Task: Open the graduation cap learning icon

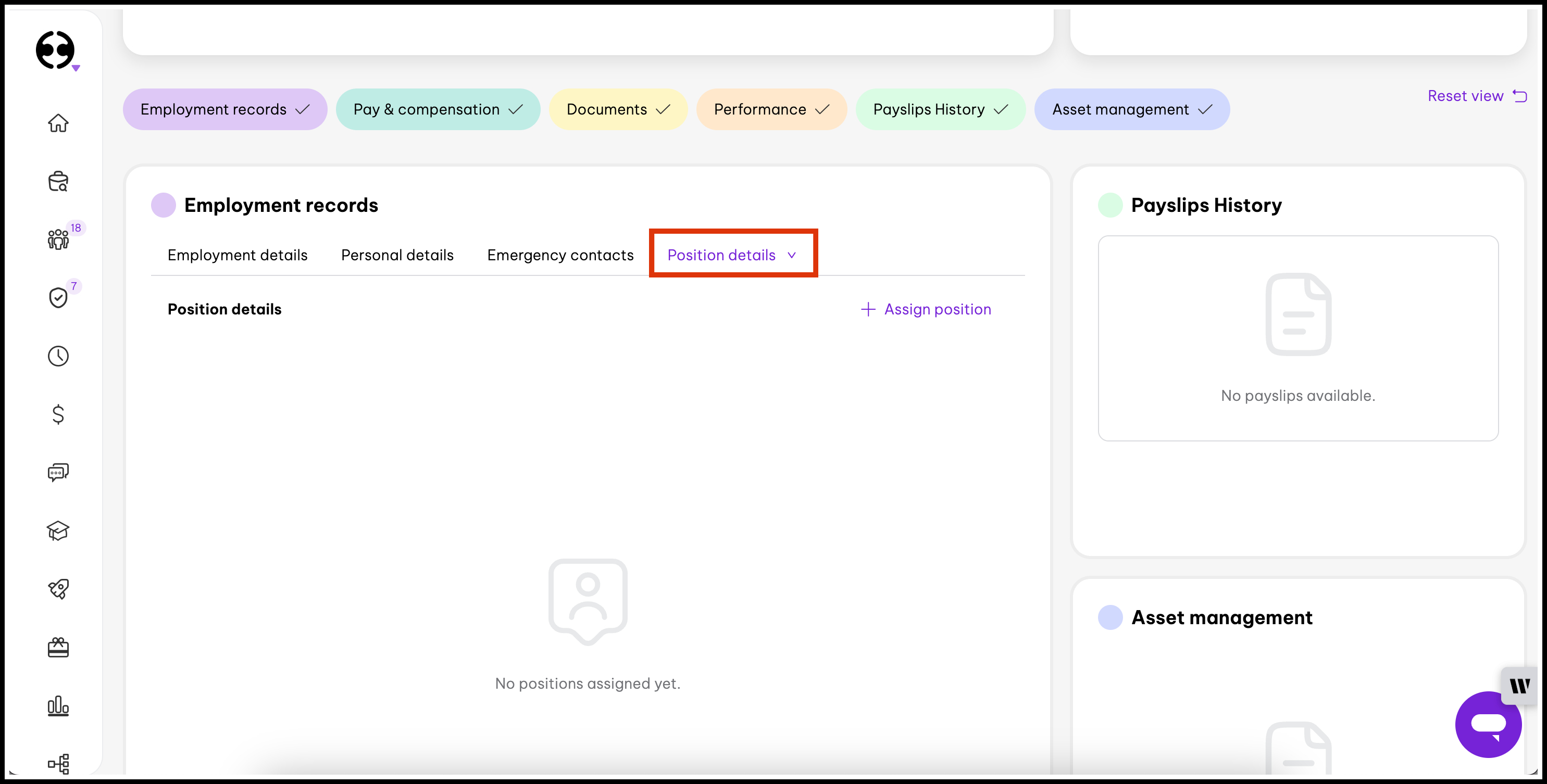Action: coord(58,530)
